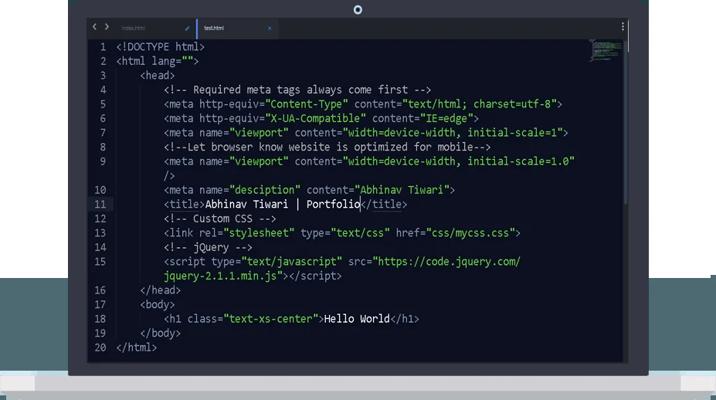This screenshot has height=400, width=716.
Task: Click the code minimap preview
Action: tap(605, 50)
